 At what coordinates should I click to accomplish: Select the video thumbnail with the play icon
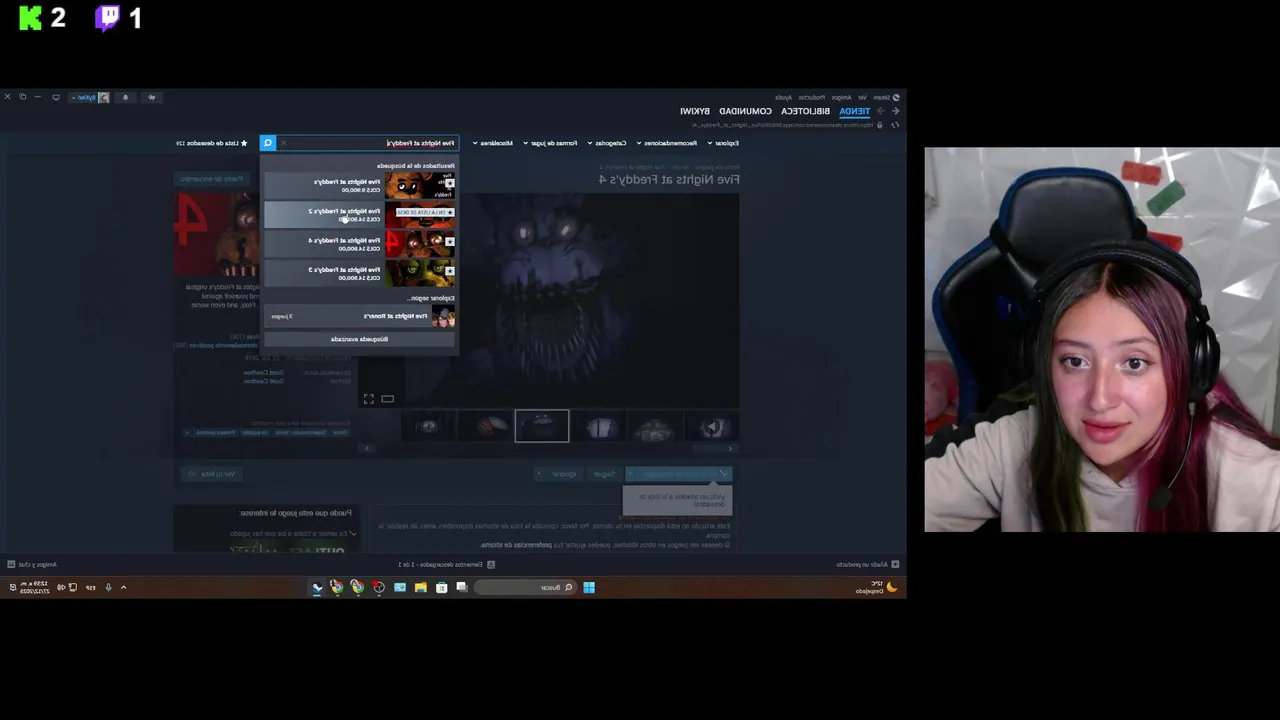714,428
